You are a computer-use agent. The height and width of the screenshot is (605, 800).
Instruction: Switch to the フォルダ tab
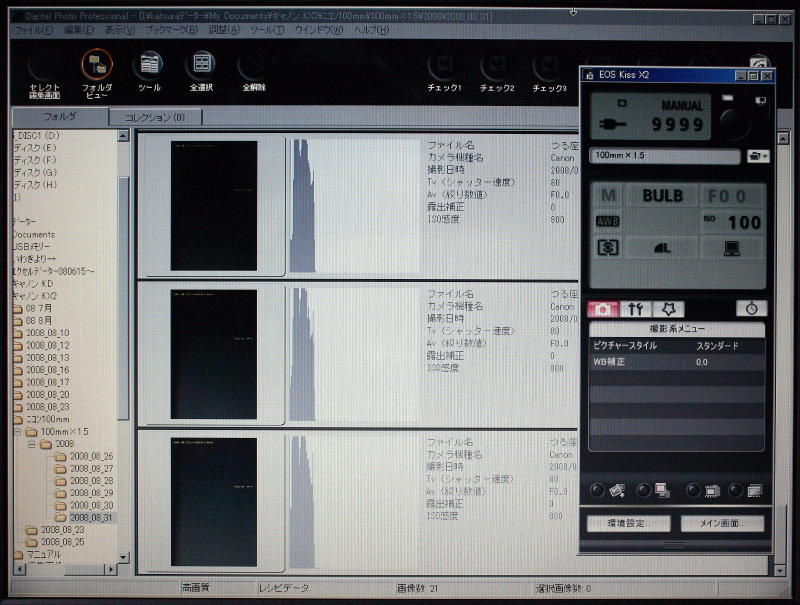pos(60,117)
